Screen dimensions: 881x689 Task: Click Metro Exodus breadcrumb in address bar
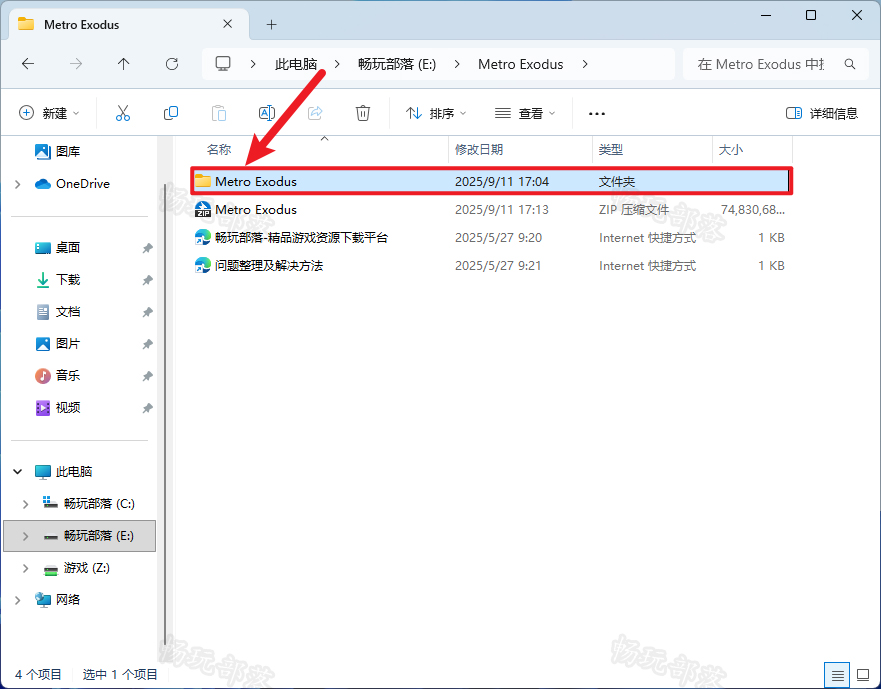[x=521, y=64]
